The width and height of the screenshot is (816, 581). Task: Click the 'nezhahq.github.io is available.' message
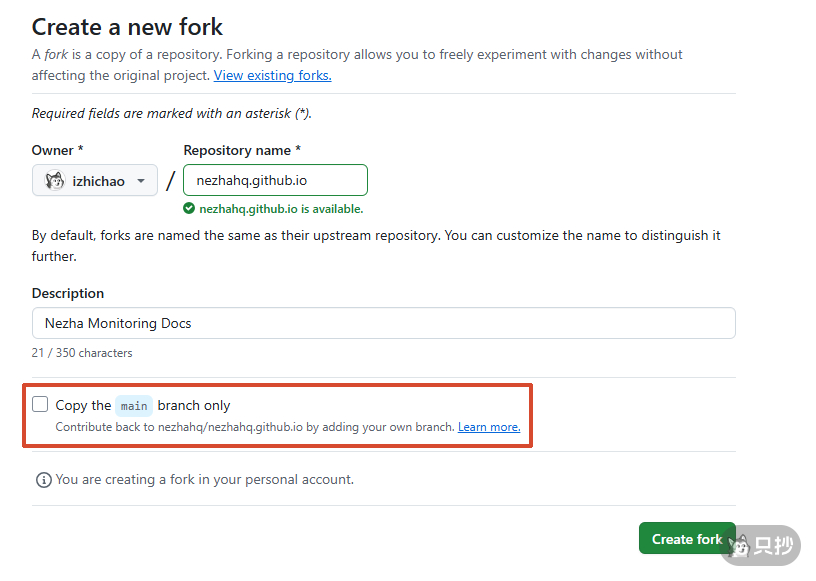pos(281,209)
